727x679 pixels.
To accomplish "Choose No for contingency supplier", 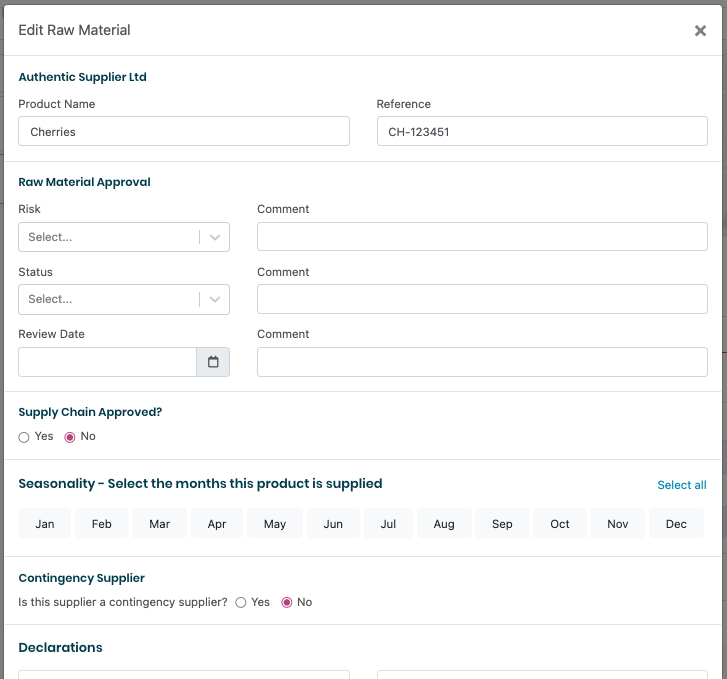I will 287,603.
